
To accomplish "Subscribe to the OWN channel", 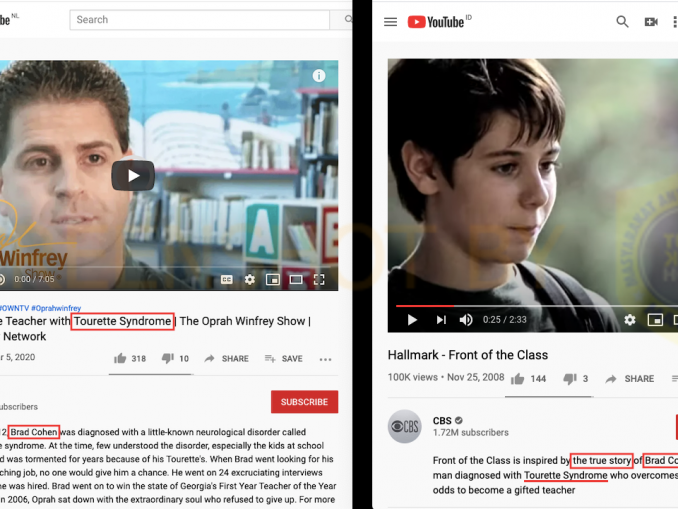I will coord(304,402).
